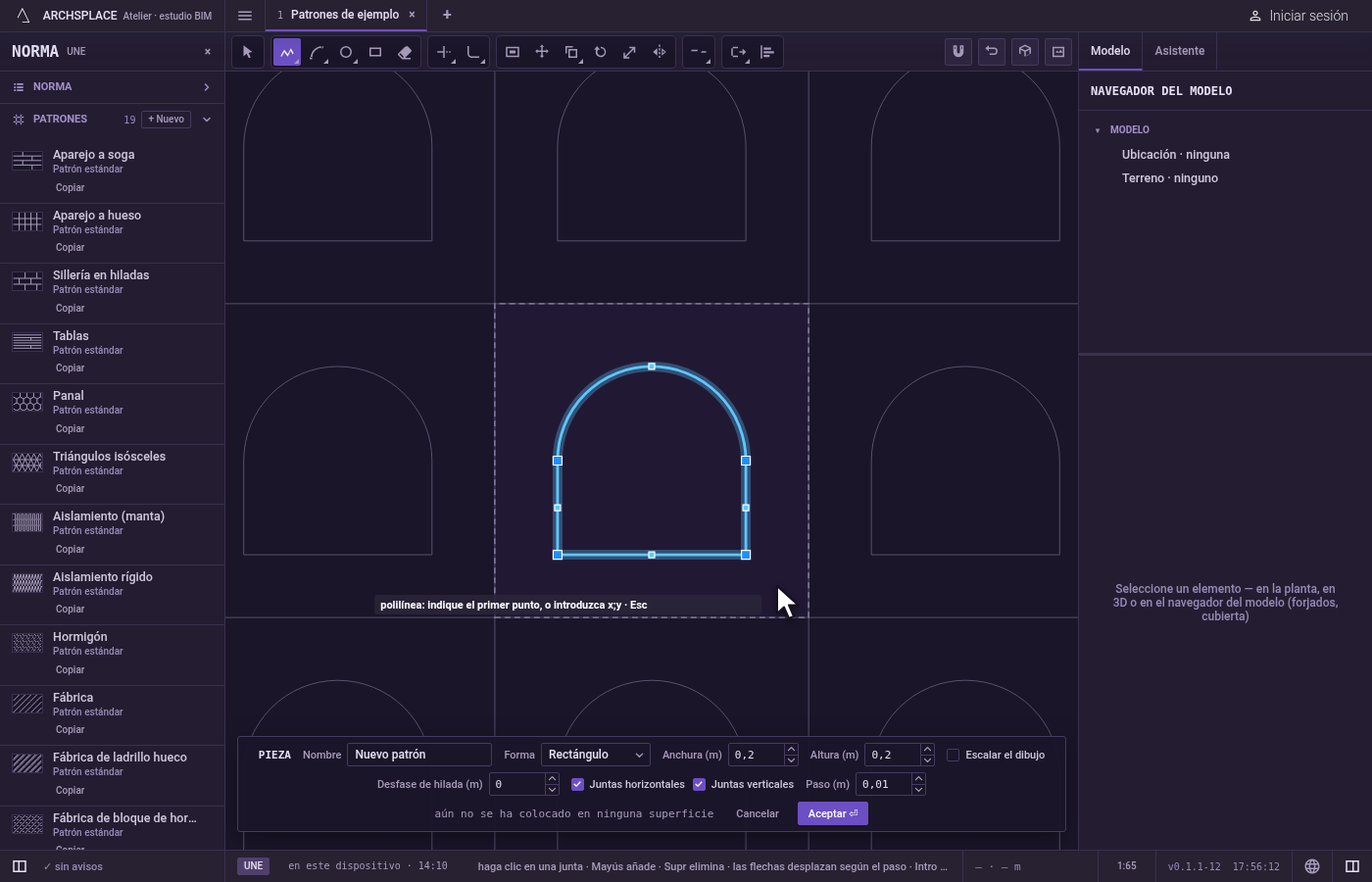
Task: Click the Desfase de hilada input
Action: [516, 784]
